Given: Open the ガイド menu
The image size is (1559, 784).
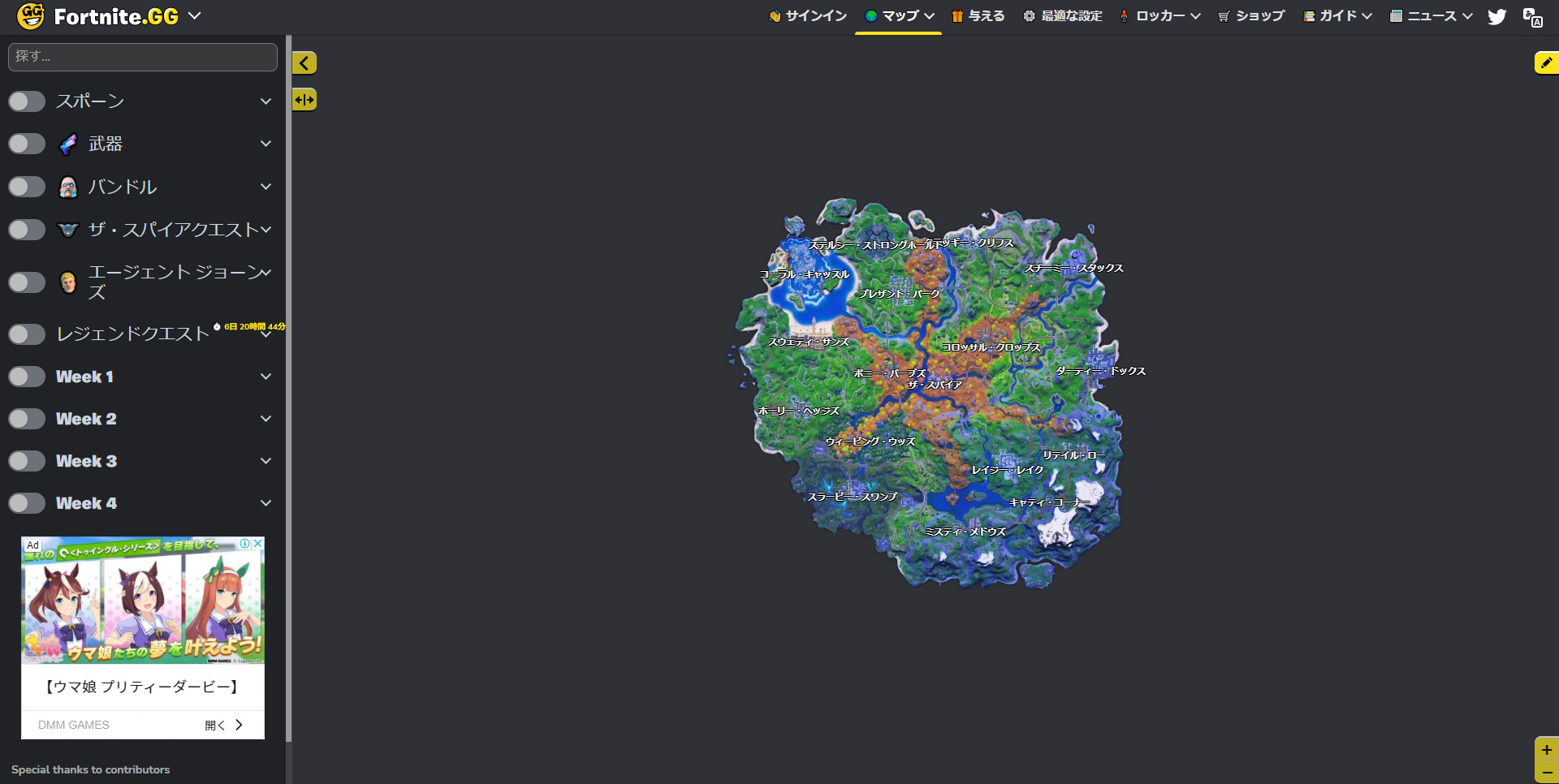Looking at the screenshot, I should [x=1337, y=16].
